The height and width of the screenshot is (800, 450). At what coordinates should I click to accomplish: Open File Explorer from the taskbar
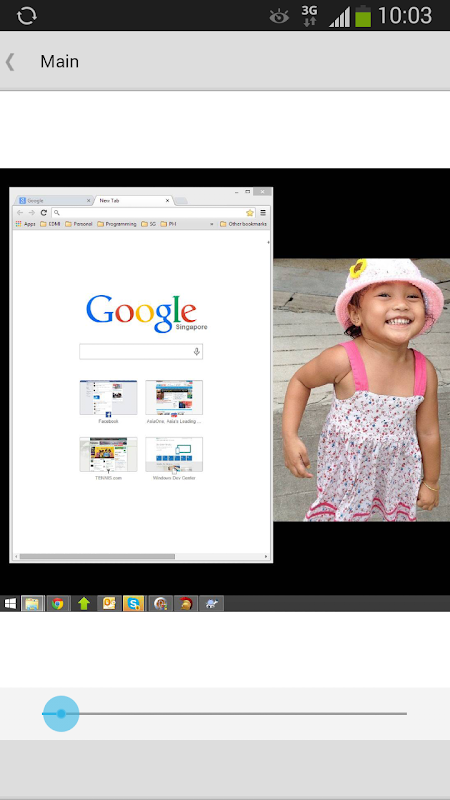tap(32, 604)
